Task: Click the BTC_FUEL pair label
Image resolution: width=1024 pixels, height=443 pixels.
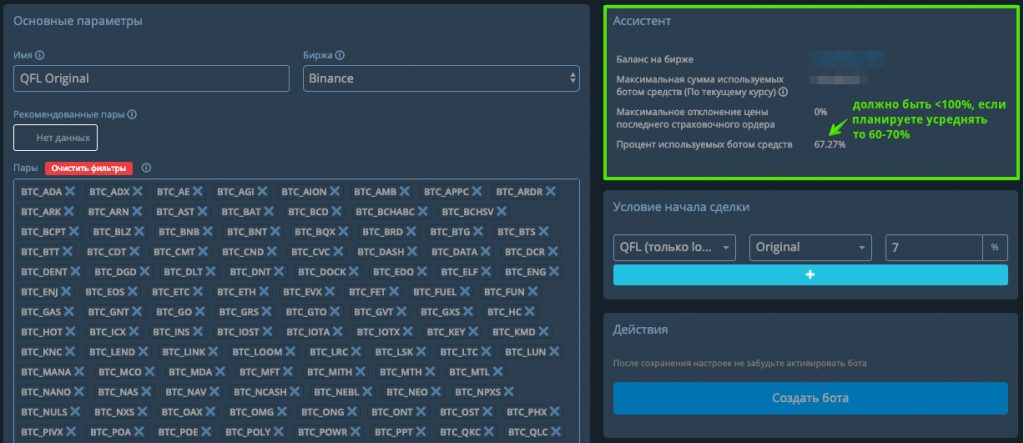Action: tap(435, 291)
